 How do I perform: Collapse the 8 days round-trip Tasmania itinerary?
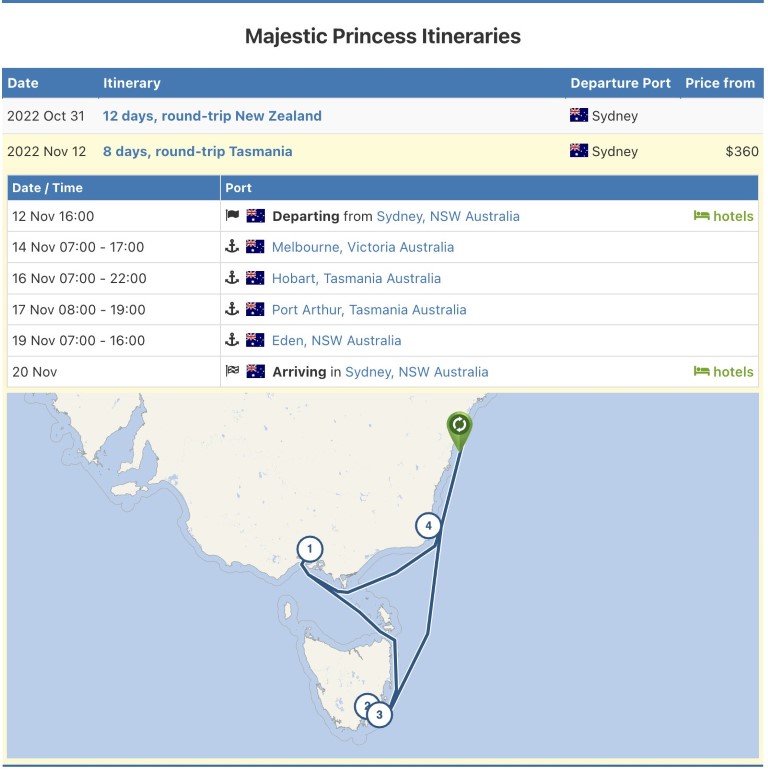[197, 152]
